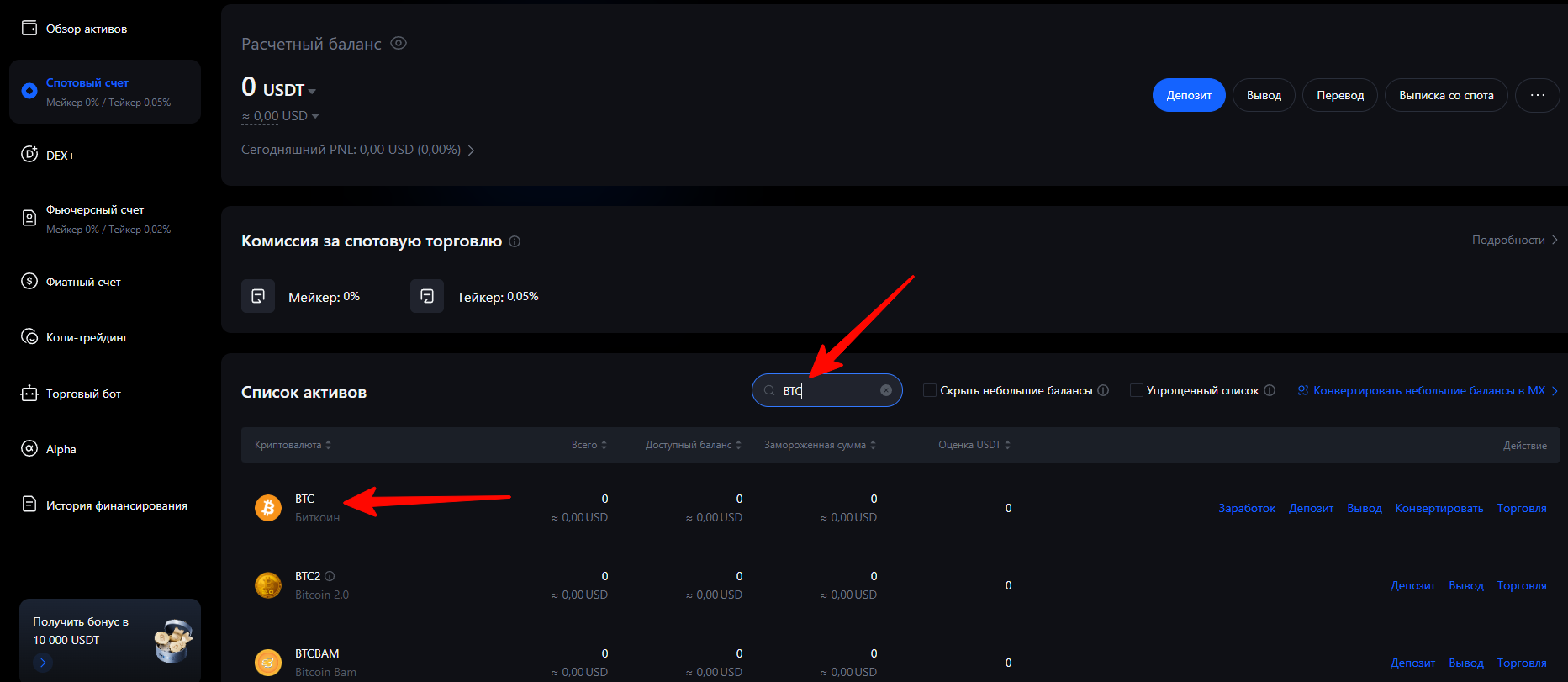This screenshot has width=1568, height=682.
Task: Open Обзор активов wallet icon
Action: [29, 29]
